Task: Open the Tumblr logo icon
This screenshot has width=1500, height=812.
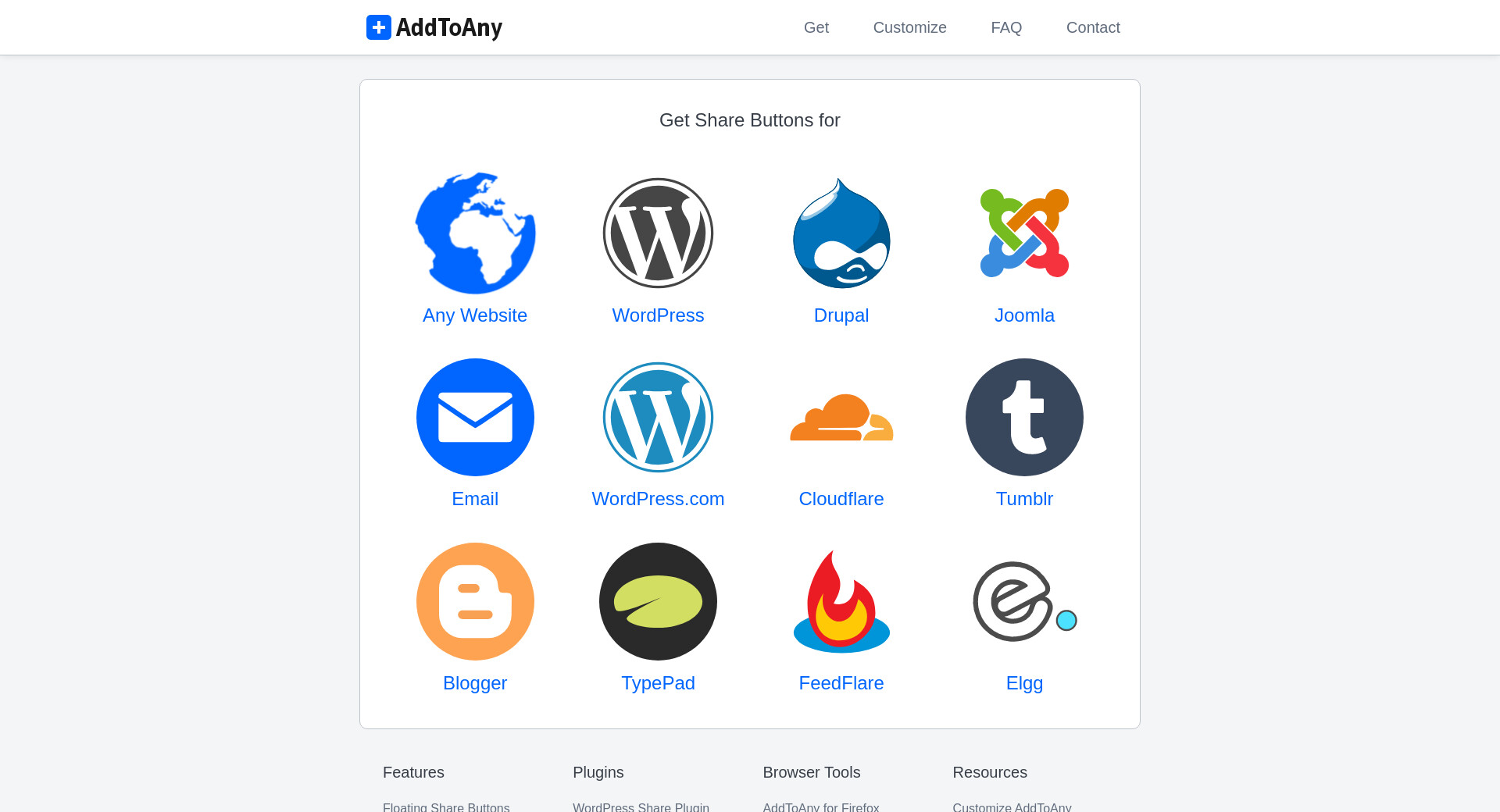Action: pyautogui.click(x=1024, y=417)
